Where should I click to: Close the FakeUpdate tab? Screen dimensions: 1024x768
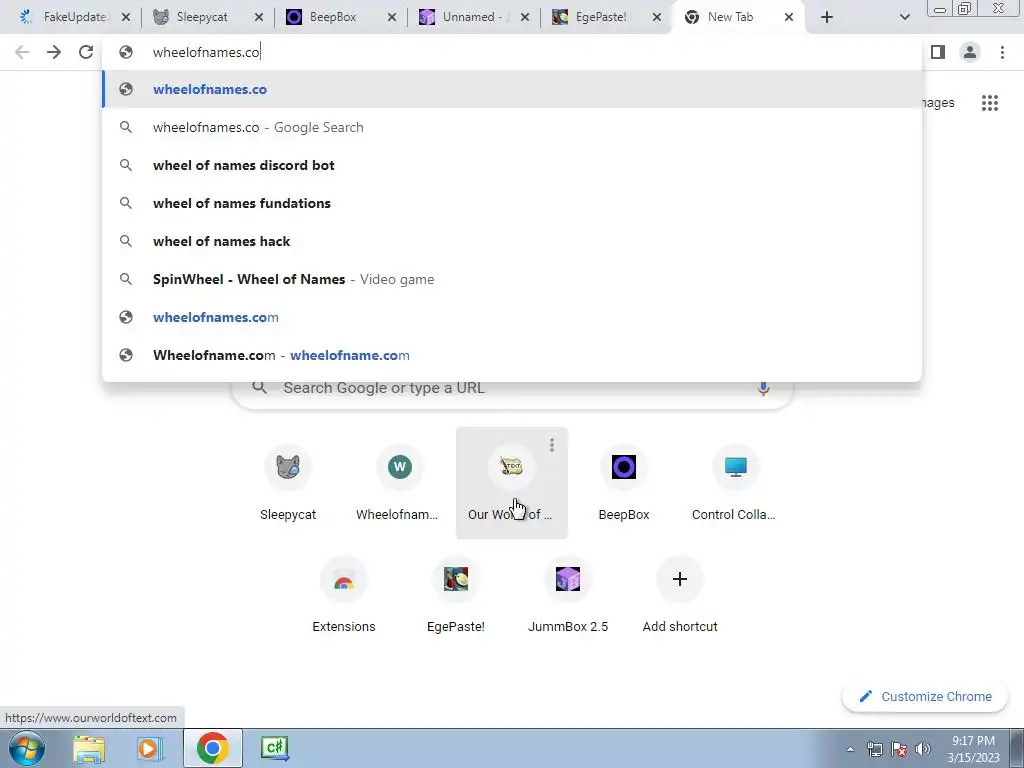125,17
